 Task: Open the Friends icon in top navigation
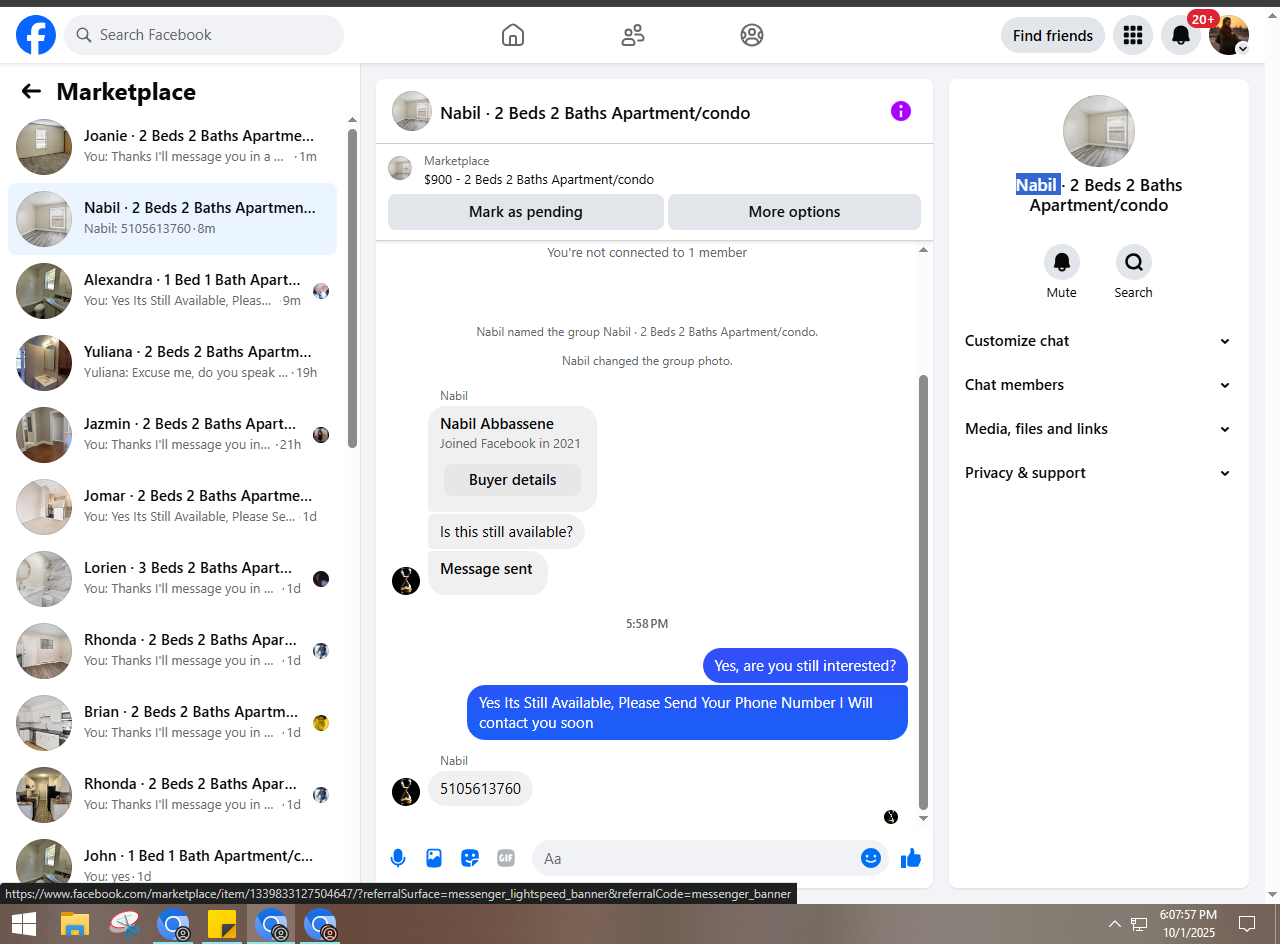[633, 35]
